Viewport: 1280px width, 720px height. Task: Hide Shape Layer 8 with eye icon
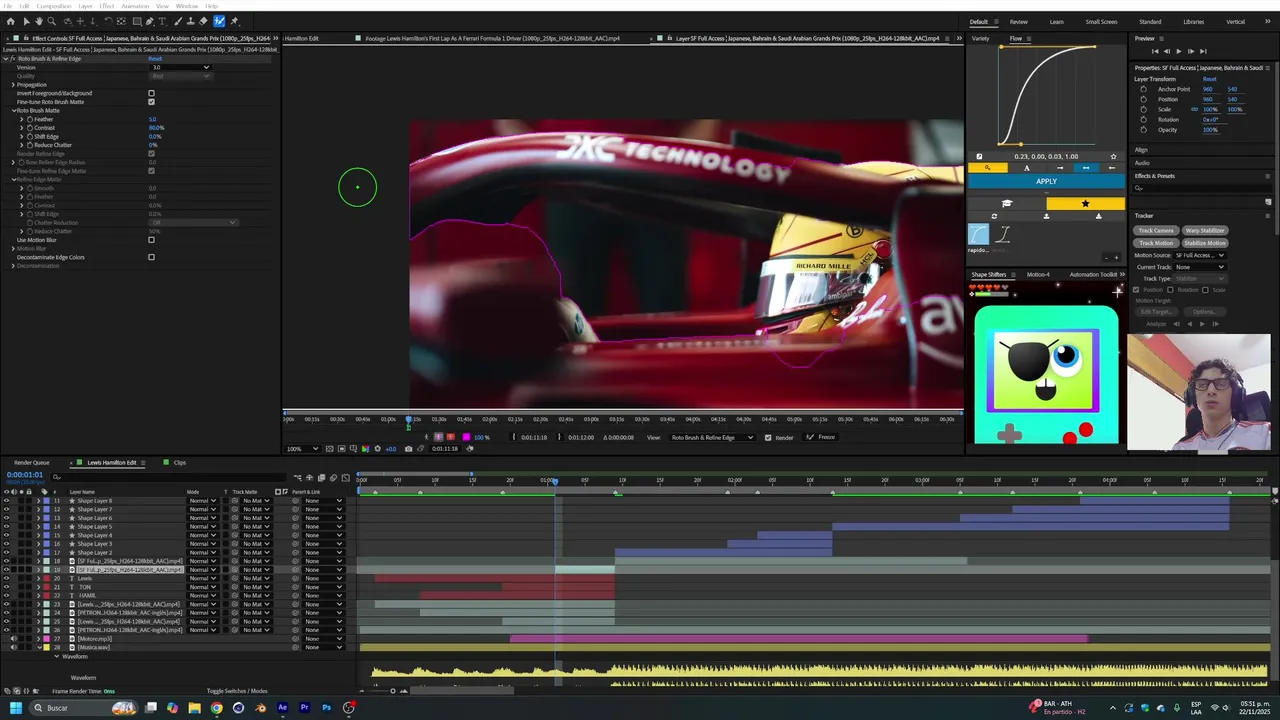(x=6, y=501)
